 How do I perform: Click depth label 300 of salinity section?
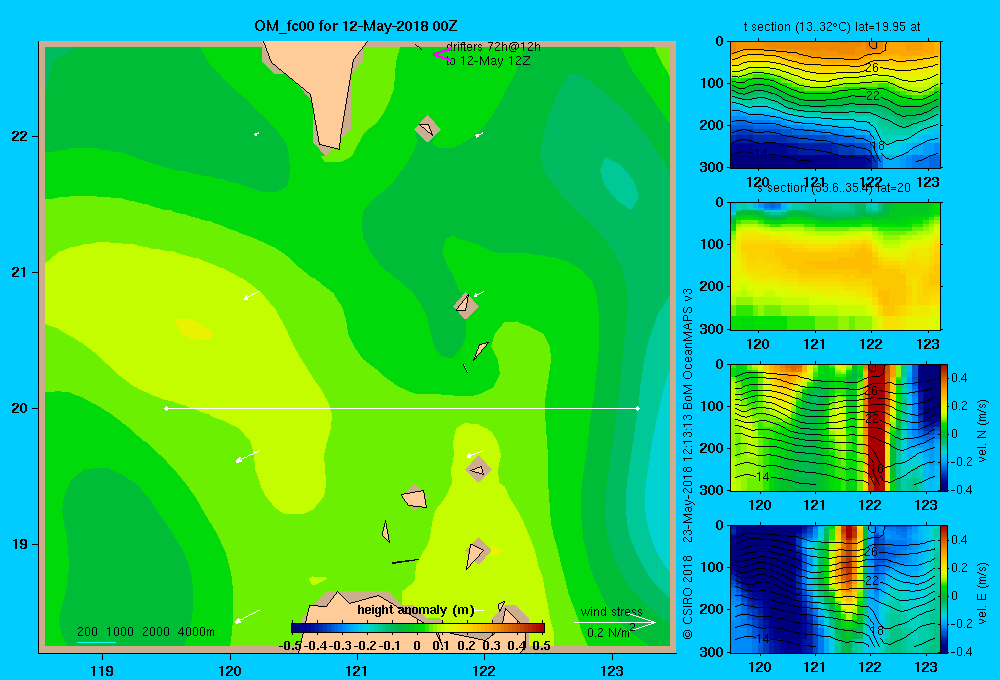(x=712, y=329)
